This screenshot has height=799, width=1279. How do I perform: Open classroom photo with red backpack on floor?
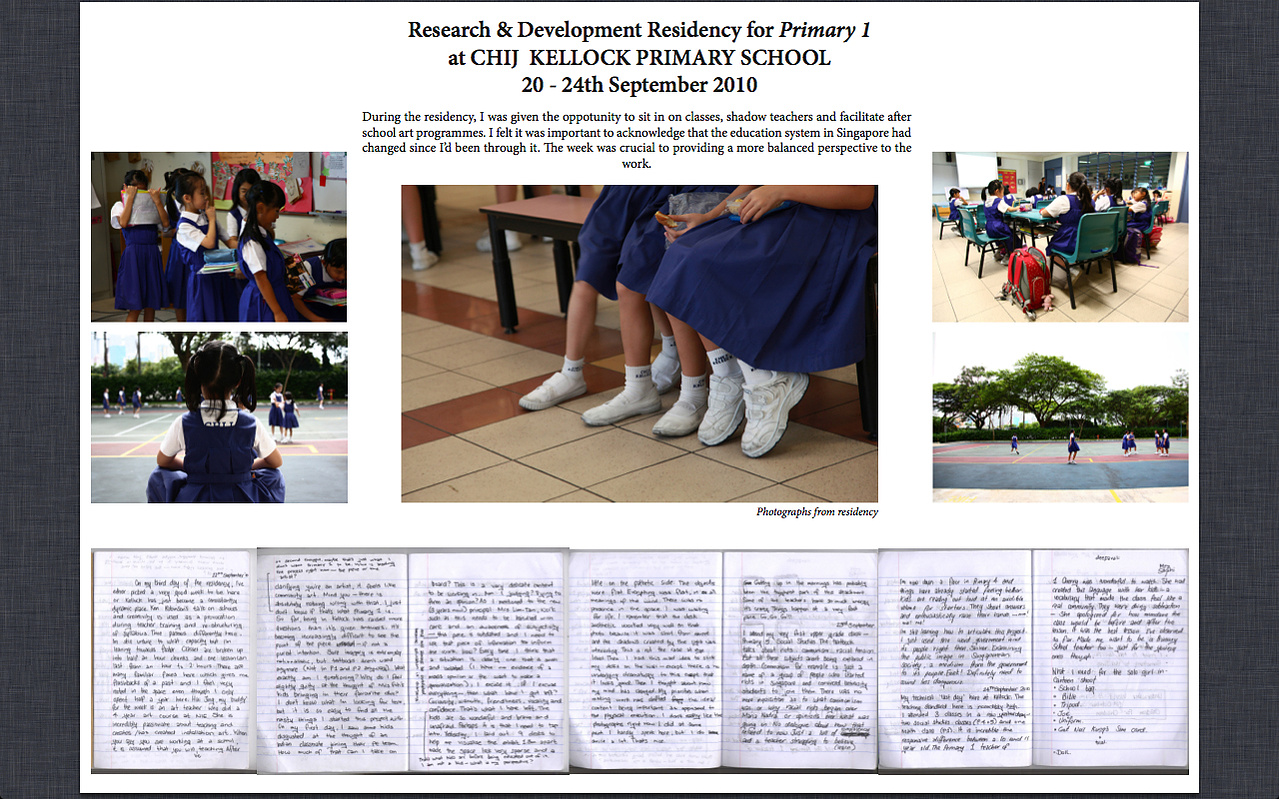click(1060, 237)
